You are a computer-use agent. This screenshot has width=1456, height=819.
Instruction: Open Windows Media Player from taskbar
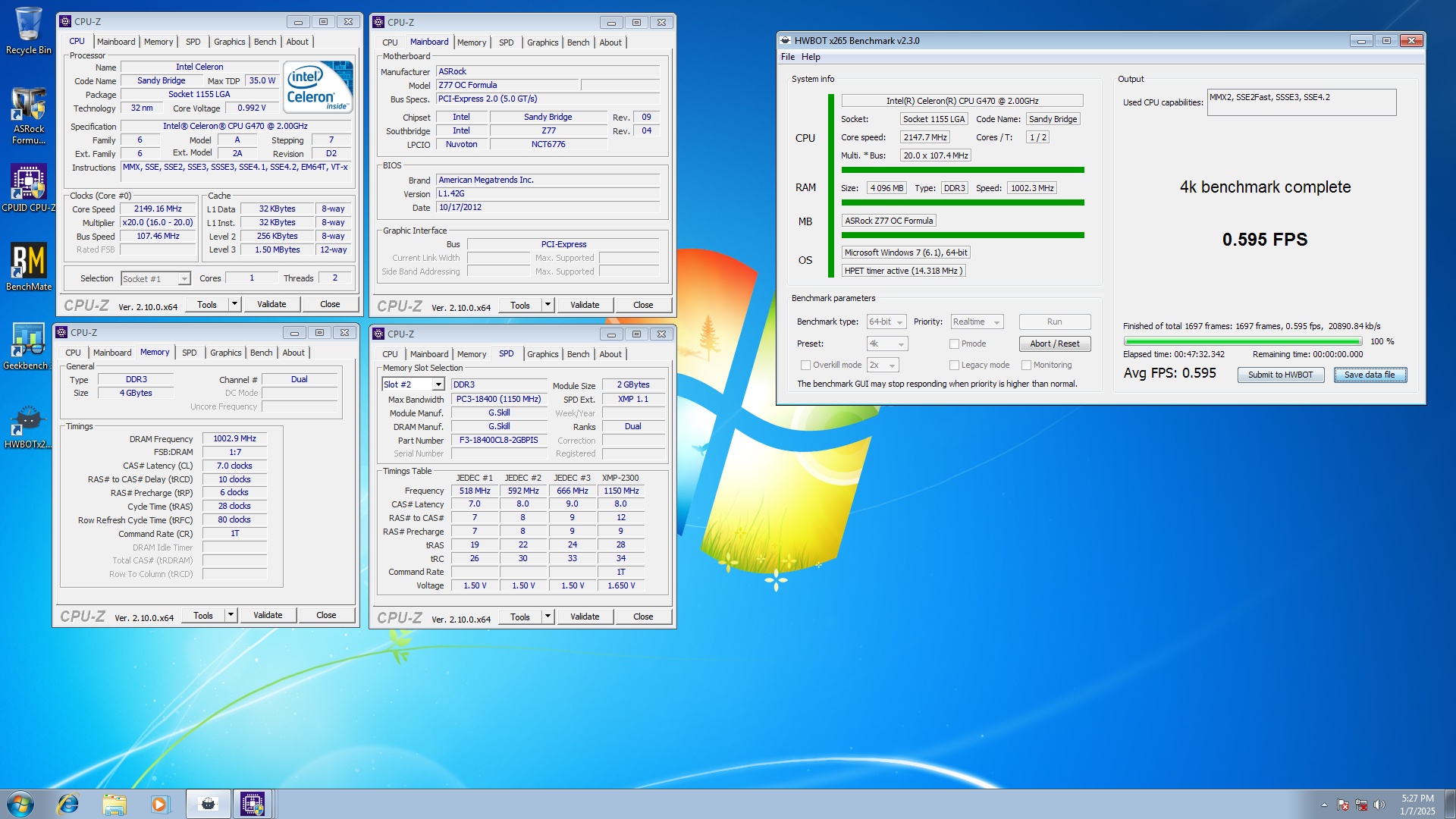pos(159,804)
